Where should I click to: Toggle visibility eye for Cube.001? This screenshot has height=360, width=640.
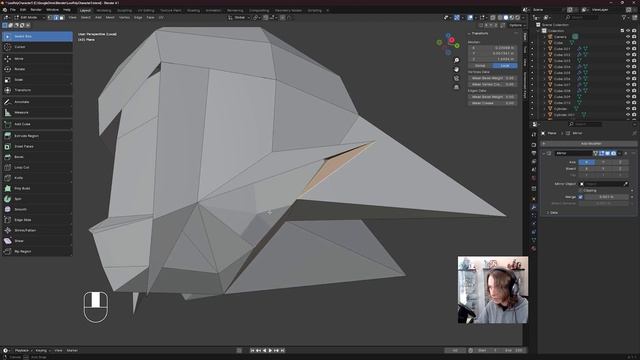point(628,49)
